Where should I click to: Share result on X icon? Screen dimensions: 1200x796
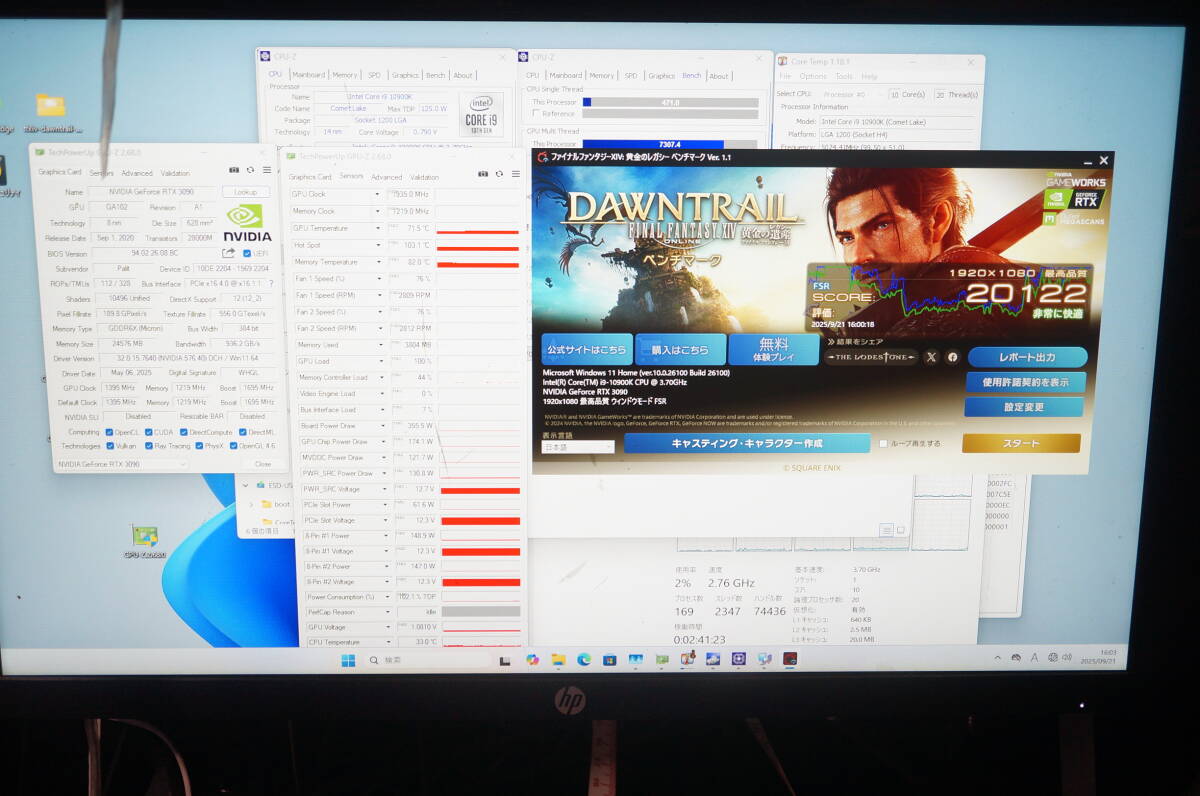(932, 357)
